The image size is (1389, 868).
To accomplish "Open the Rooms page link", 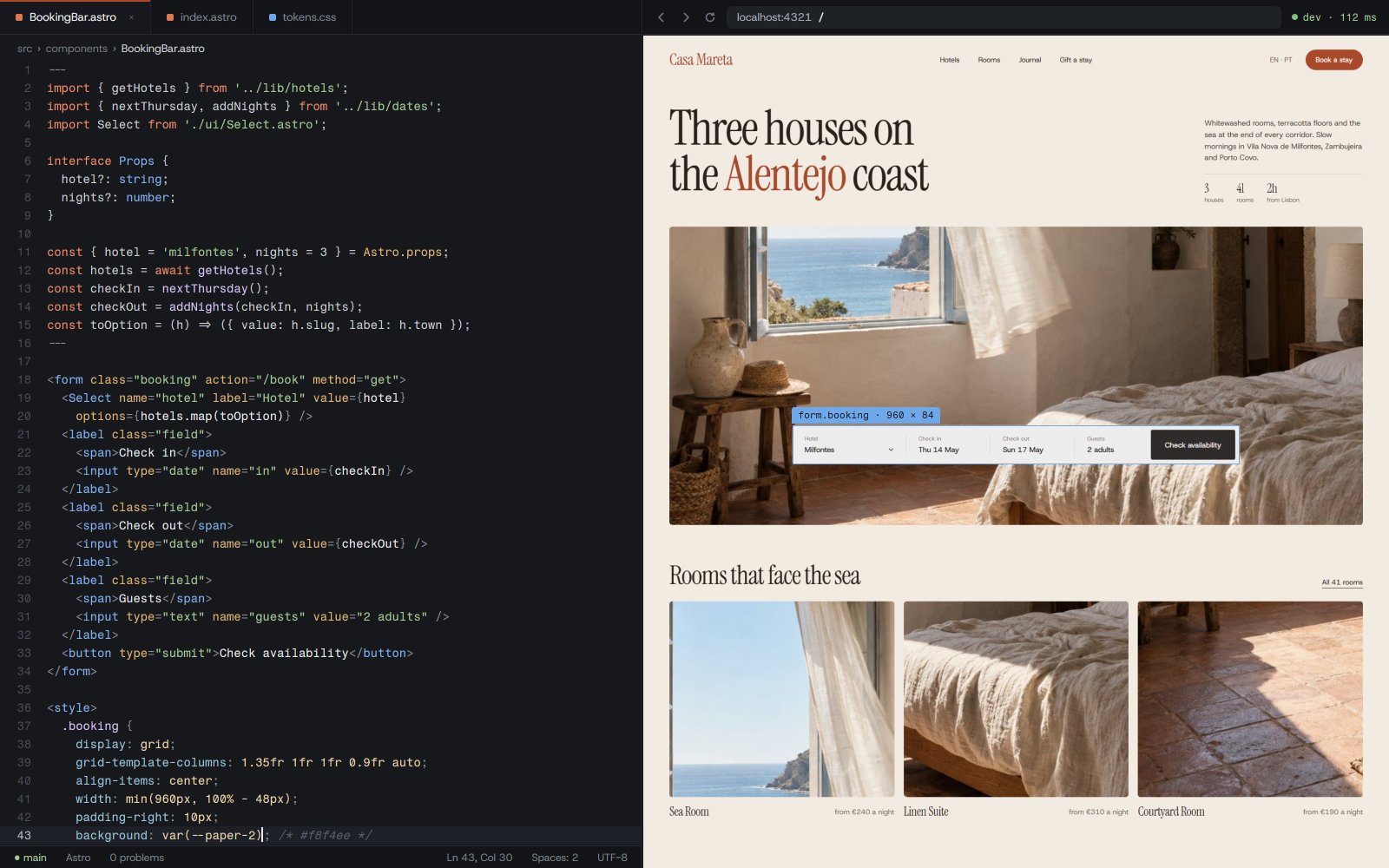I will (x=989, y=60).
